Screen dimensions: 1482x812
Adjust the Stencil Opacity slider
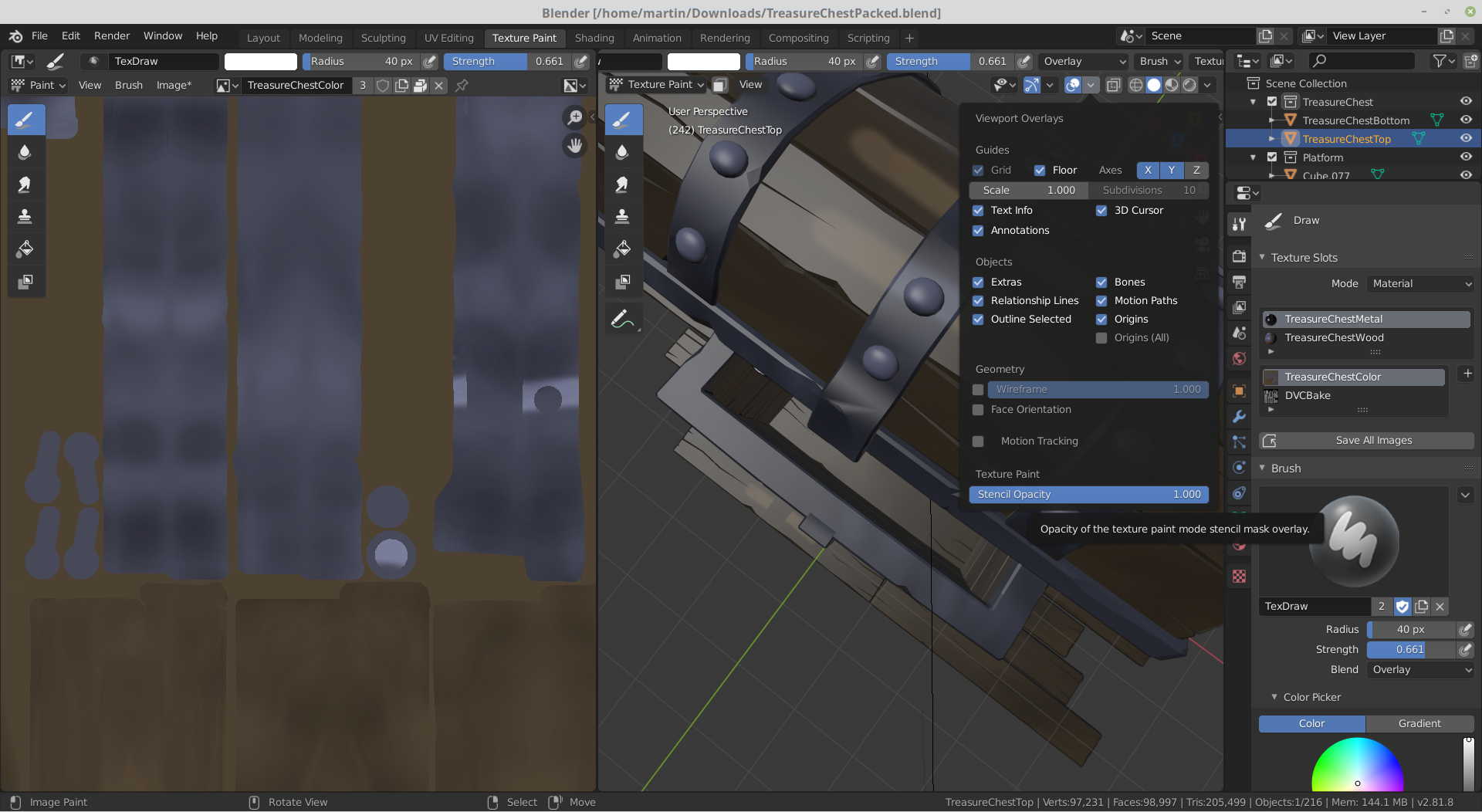click(1088, 495)
